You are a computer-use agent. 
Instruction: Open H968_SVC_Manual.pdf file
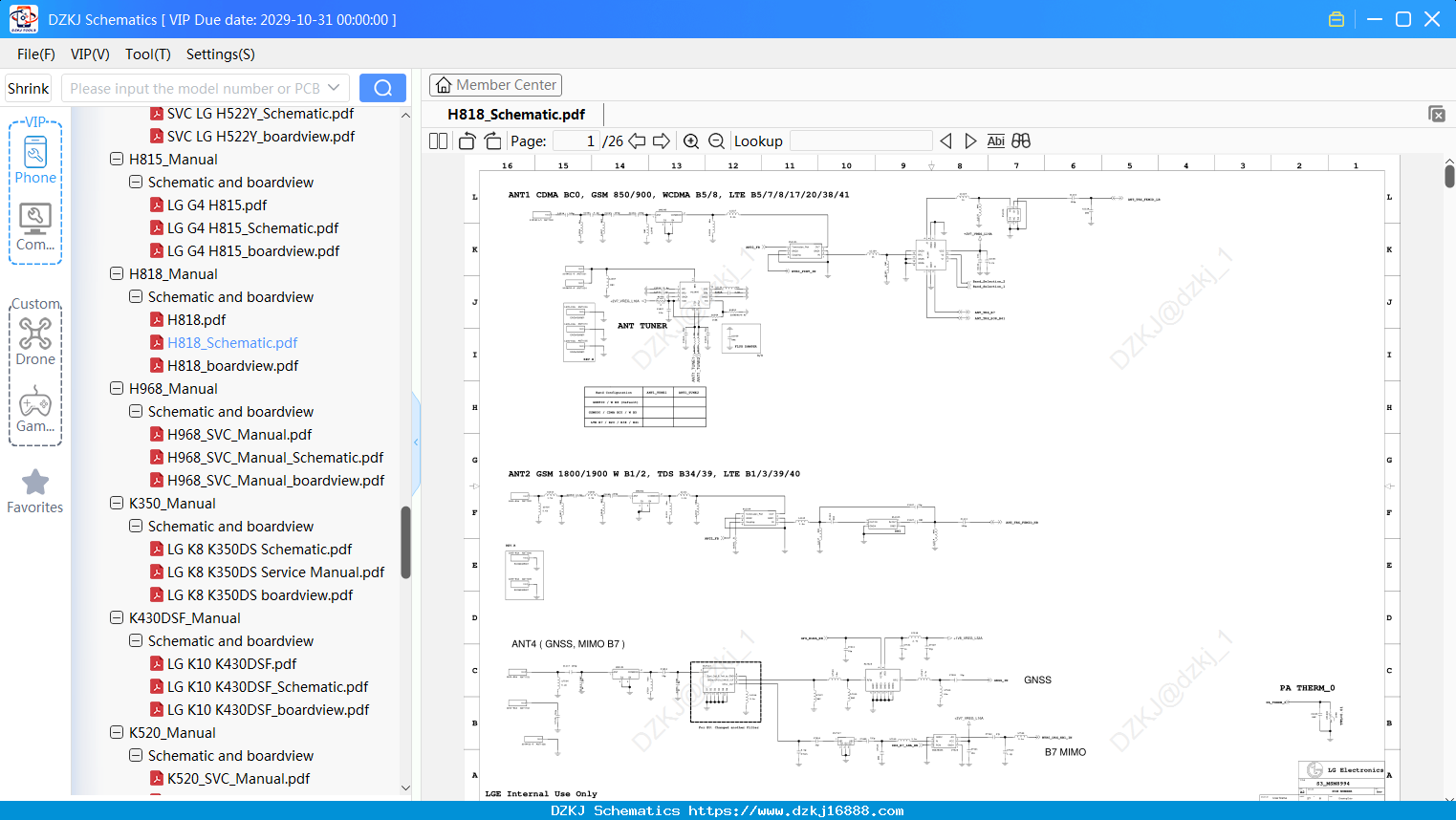pos(240,434)
